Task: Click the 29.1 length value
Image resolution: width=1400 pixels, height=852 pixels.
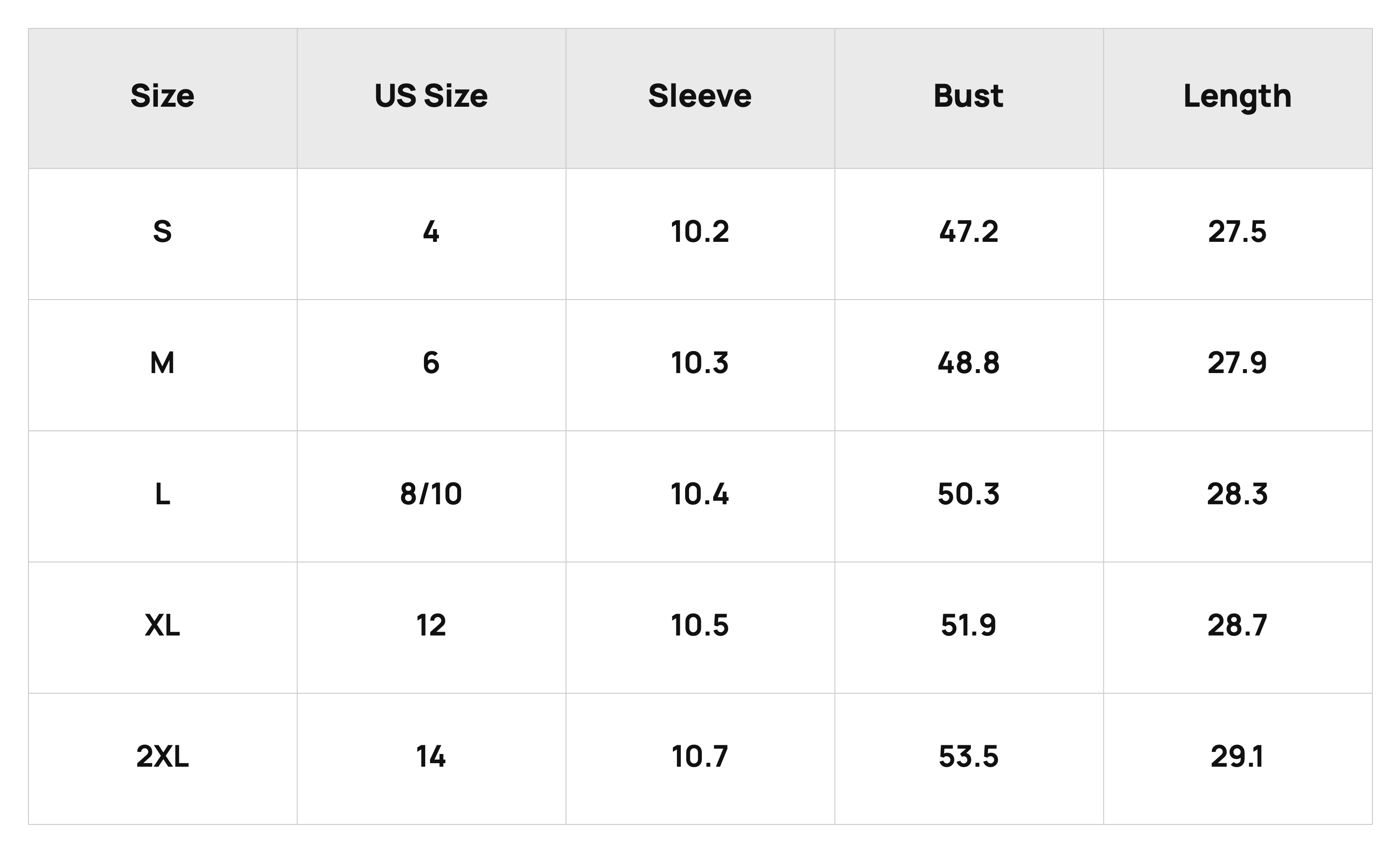Action: coord(1238,759)
